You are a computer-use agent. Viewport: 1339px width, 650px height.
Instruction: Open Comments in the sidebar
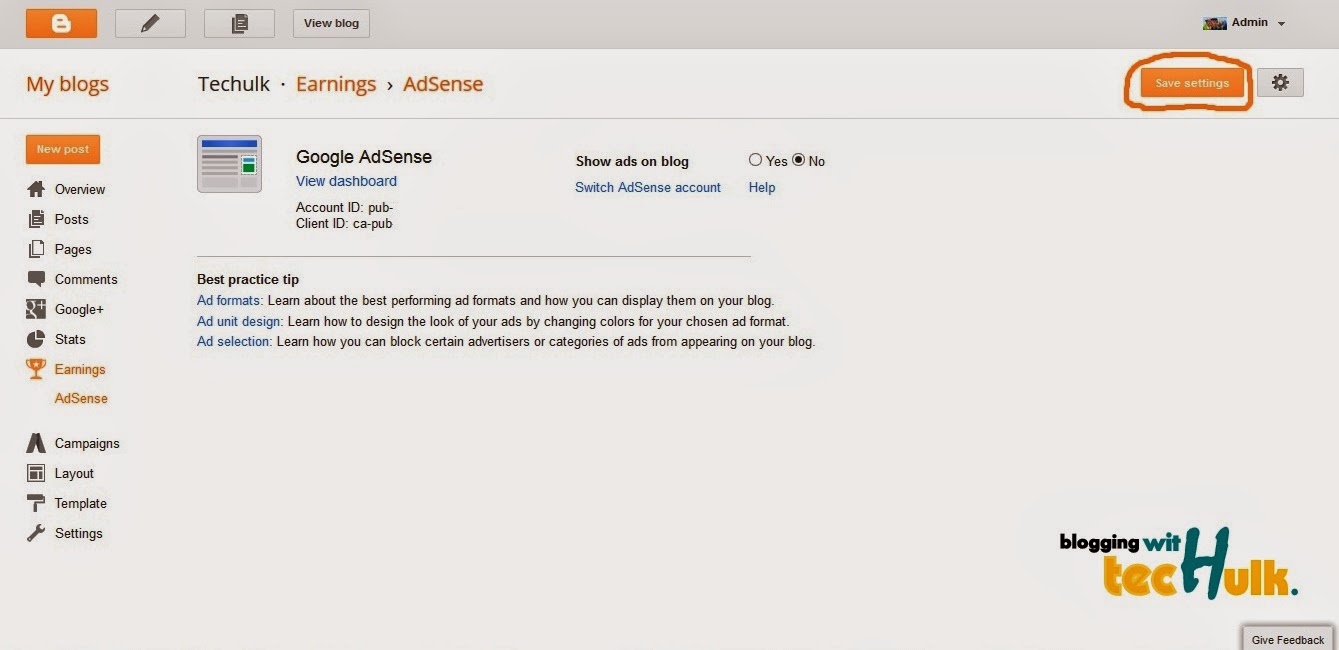coord(86,279)
